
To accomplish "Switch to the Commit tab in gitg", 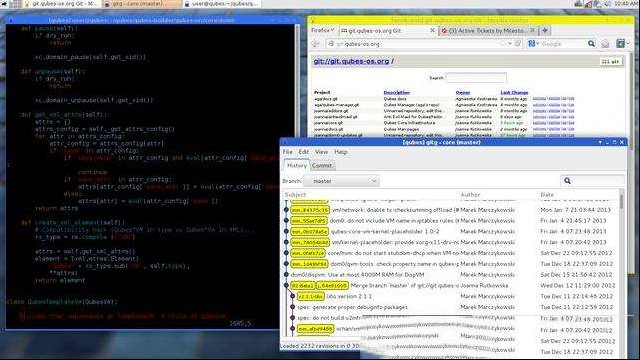I will point(322,165).
